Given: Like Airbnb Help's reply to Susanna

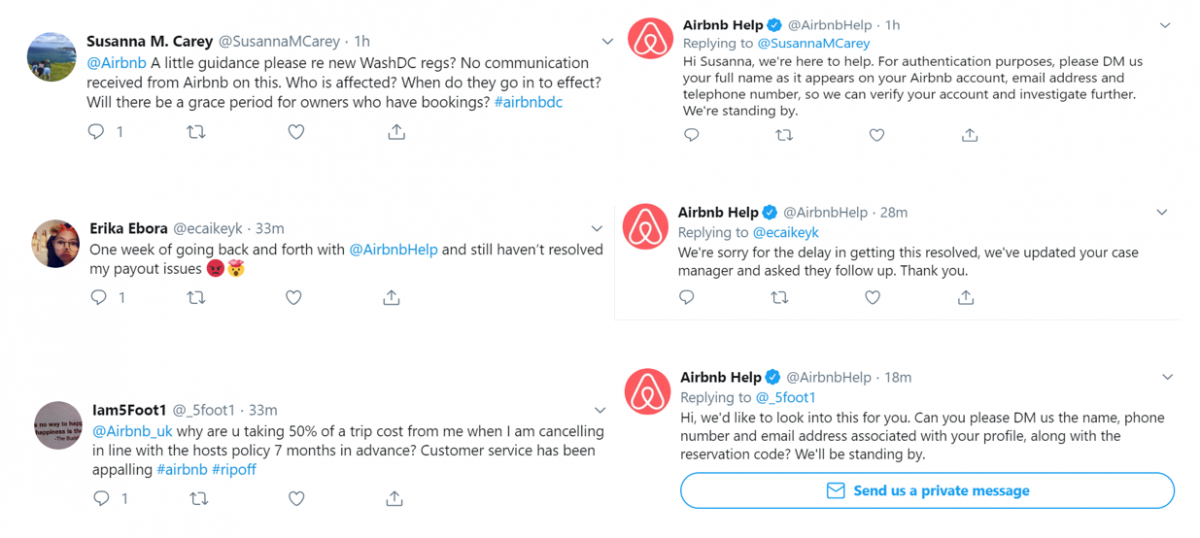Looking at the screenshot, I should [876, 135].
